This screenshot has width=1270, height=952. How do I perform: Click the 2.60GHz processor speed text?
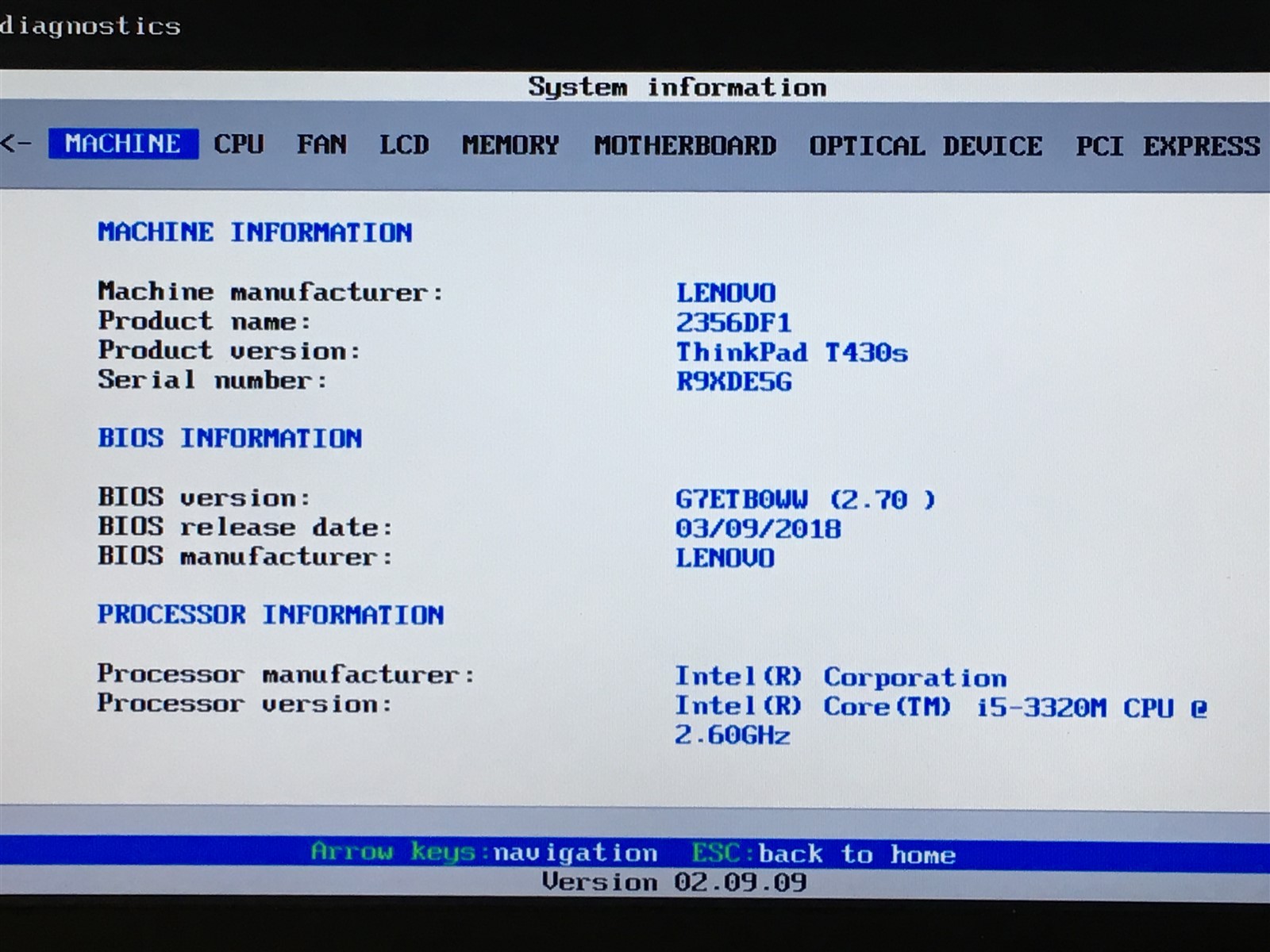tap(732, 735)
